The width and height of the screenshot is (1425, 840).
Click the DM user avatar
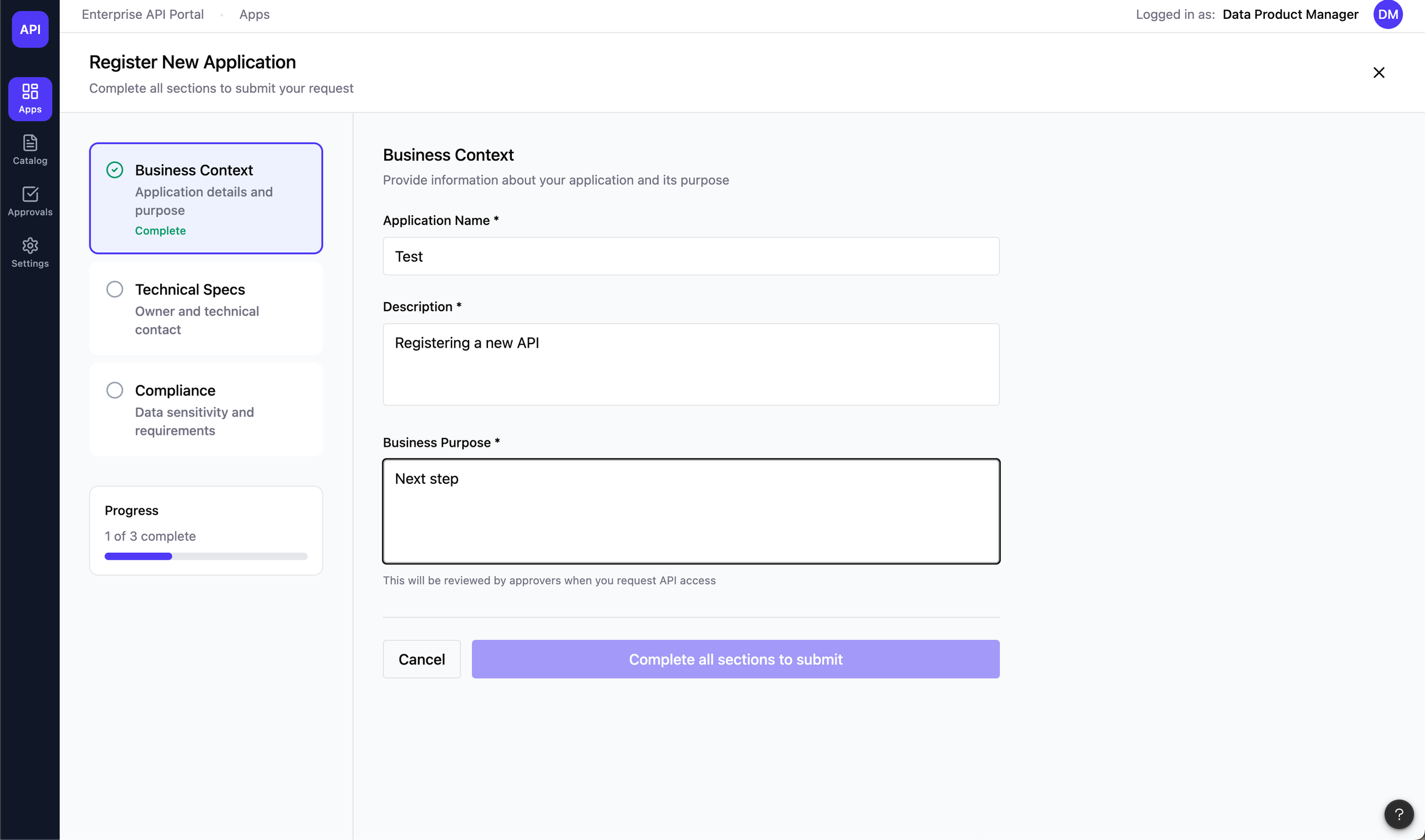[x=1387, y=14]
